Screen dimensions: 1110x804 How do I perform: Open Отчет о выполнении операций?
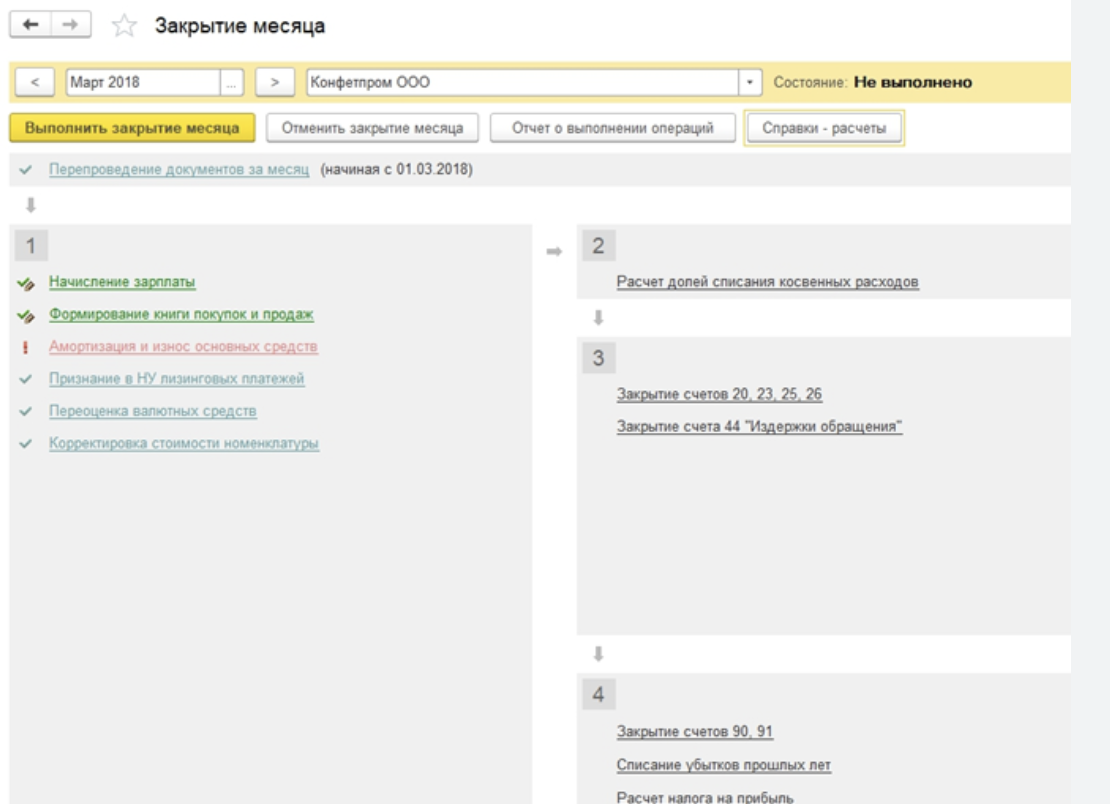coord(612,129)
